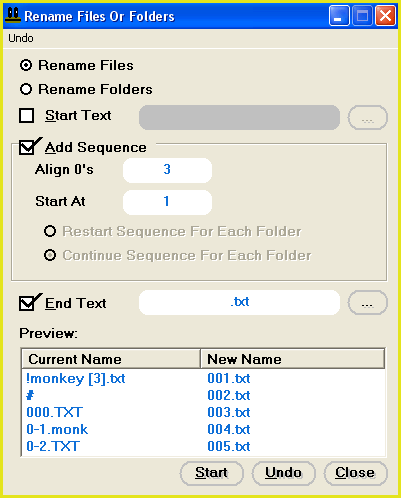Click the New Name column header
This screenshot has height=498, width=401.
point(293,359)
